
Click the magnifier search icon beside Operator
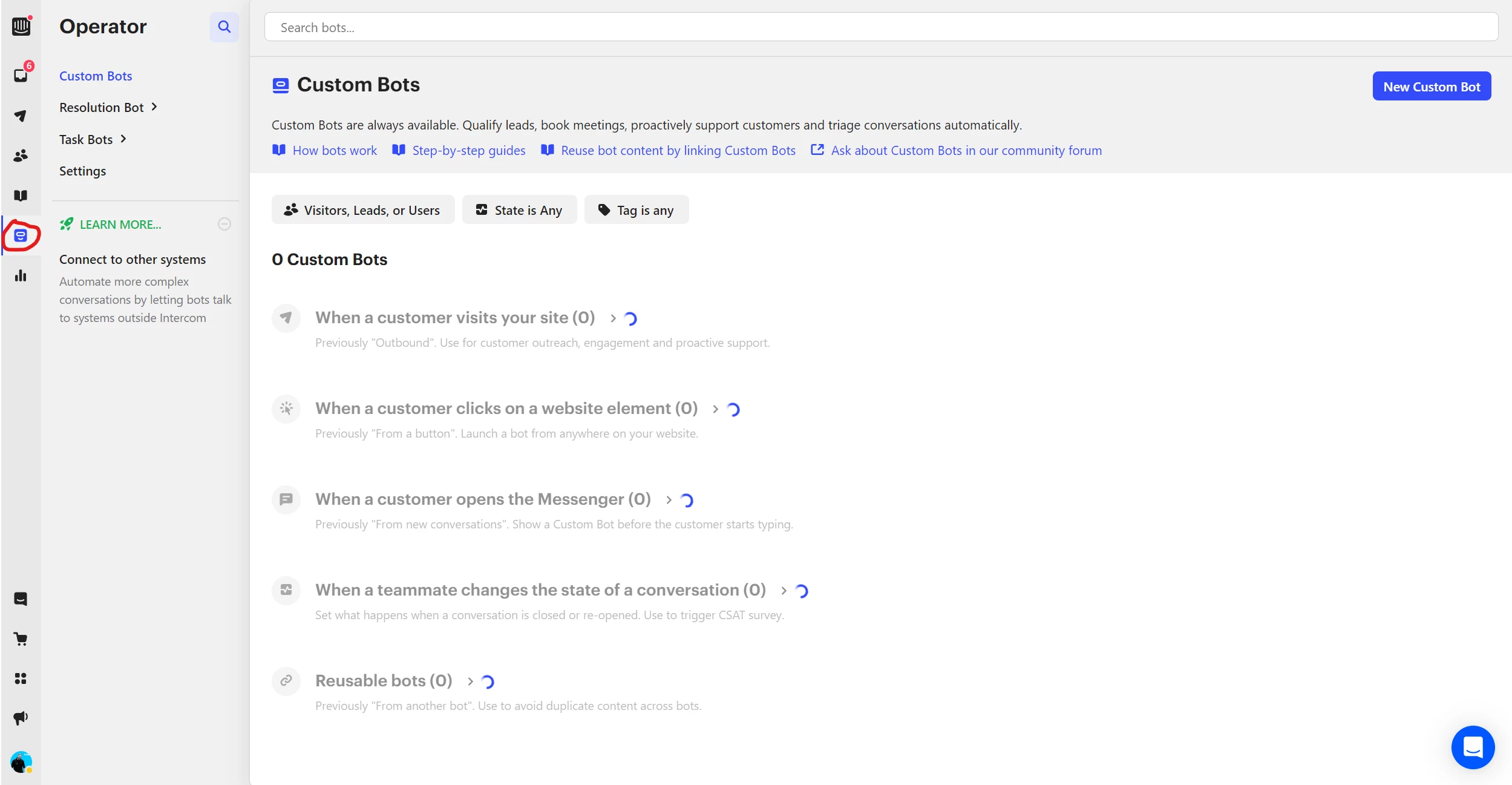pos(224,27)
